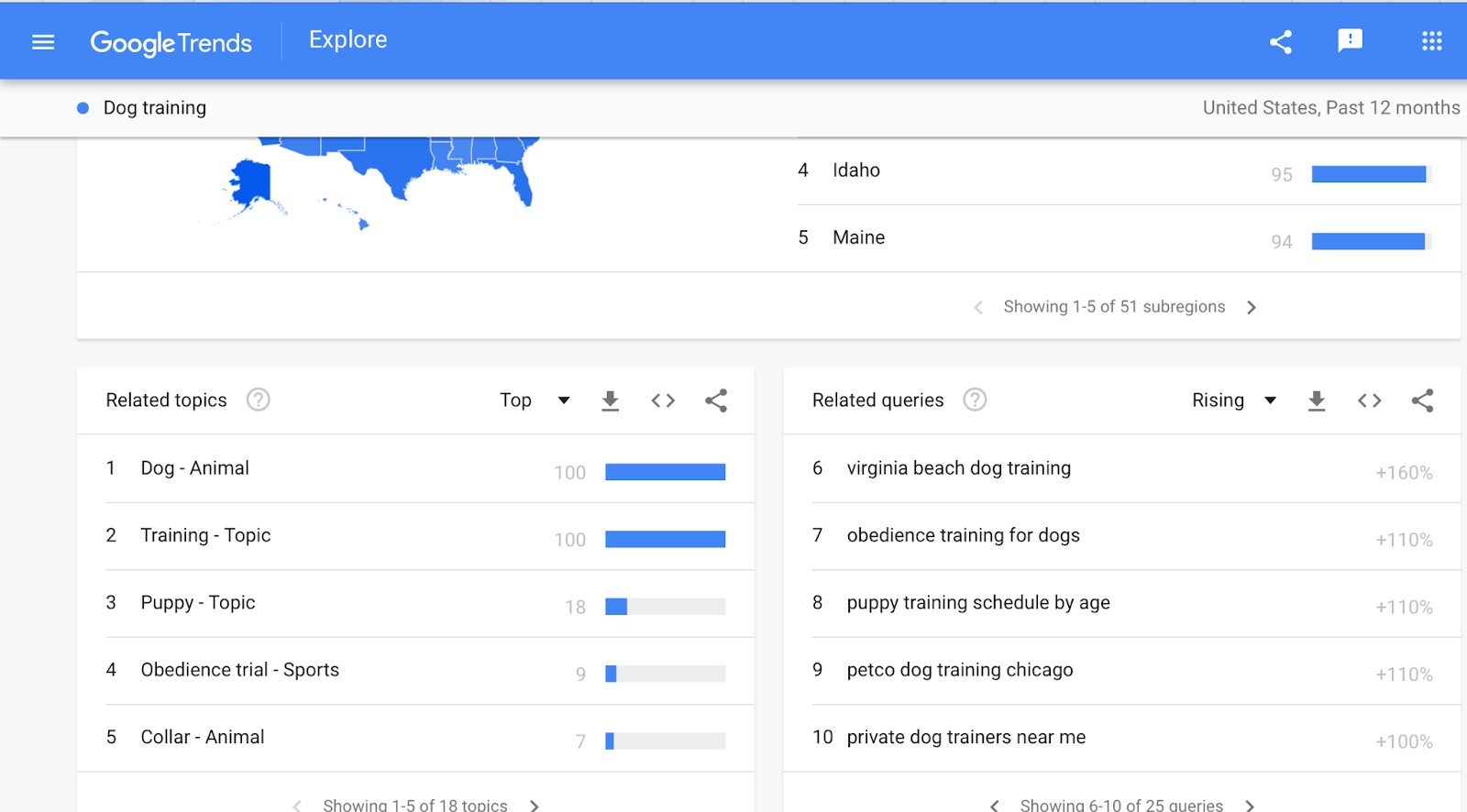This screenshot has width=1467, height=812.
Task: Open help for Related queries
Action: (975, 400)
